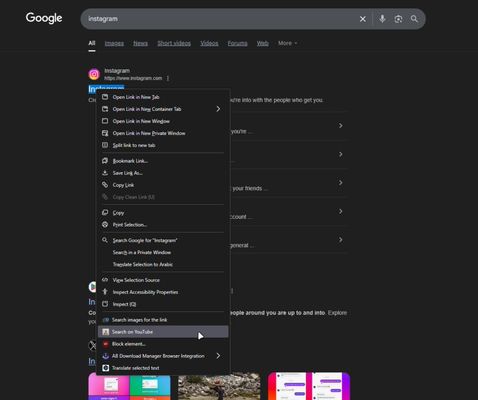Select Search on YouTube menu entry
The height and width of the screenshot is (400, 478).
163,332
